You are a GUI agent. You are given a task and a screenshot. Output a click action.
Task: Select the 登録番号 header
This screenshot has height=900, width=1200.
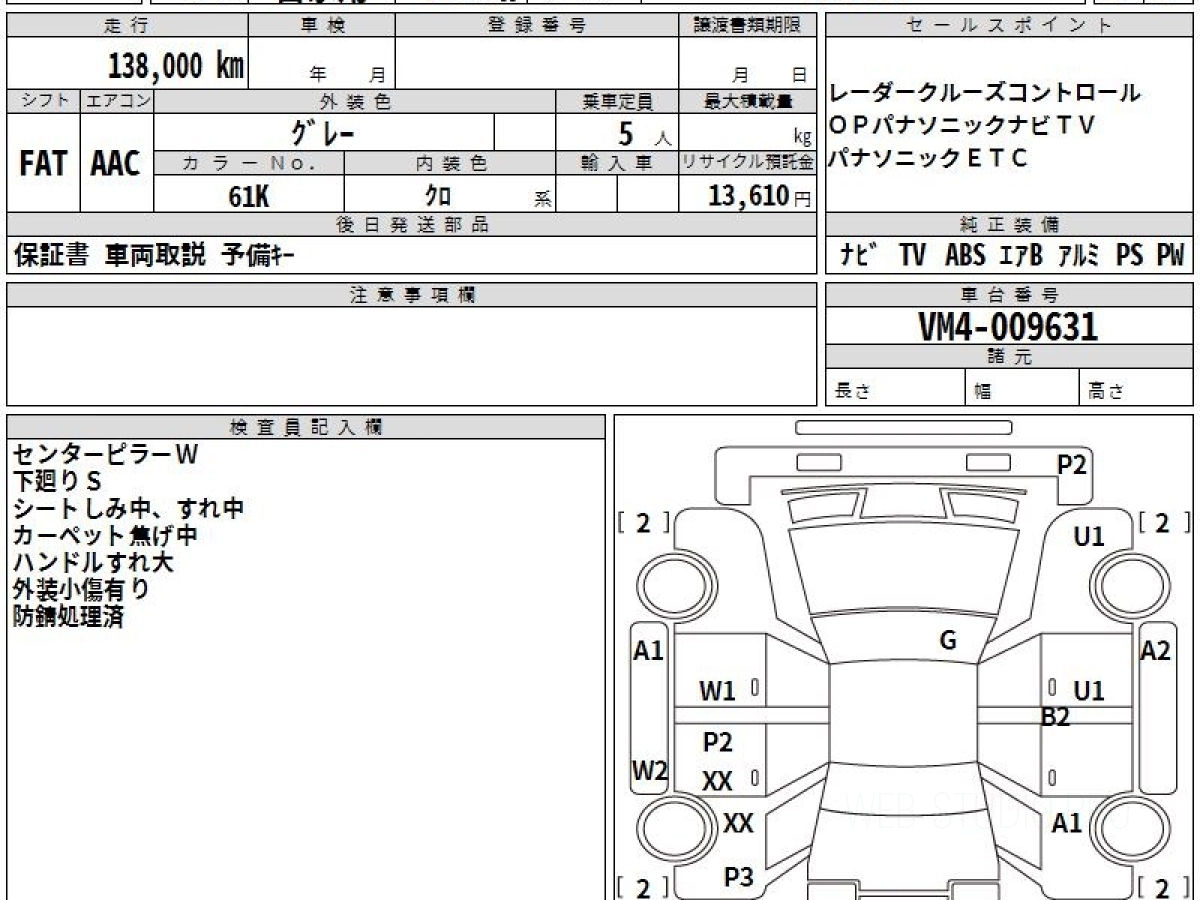[536, 26]
